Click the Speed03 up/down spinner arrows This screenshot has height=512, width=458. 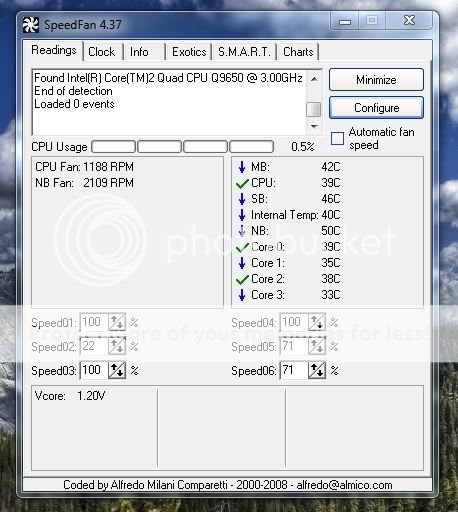(x=117, y=370)
